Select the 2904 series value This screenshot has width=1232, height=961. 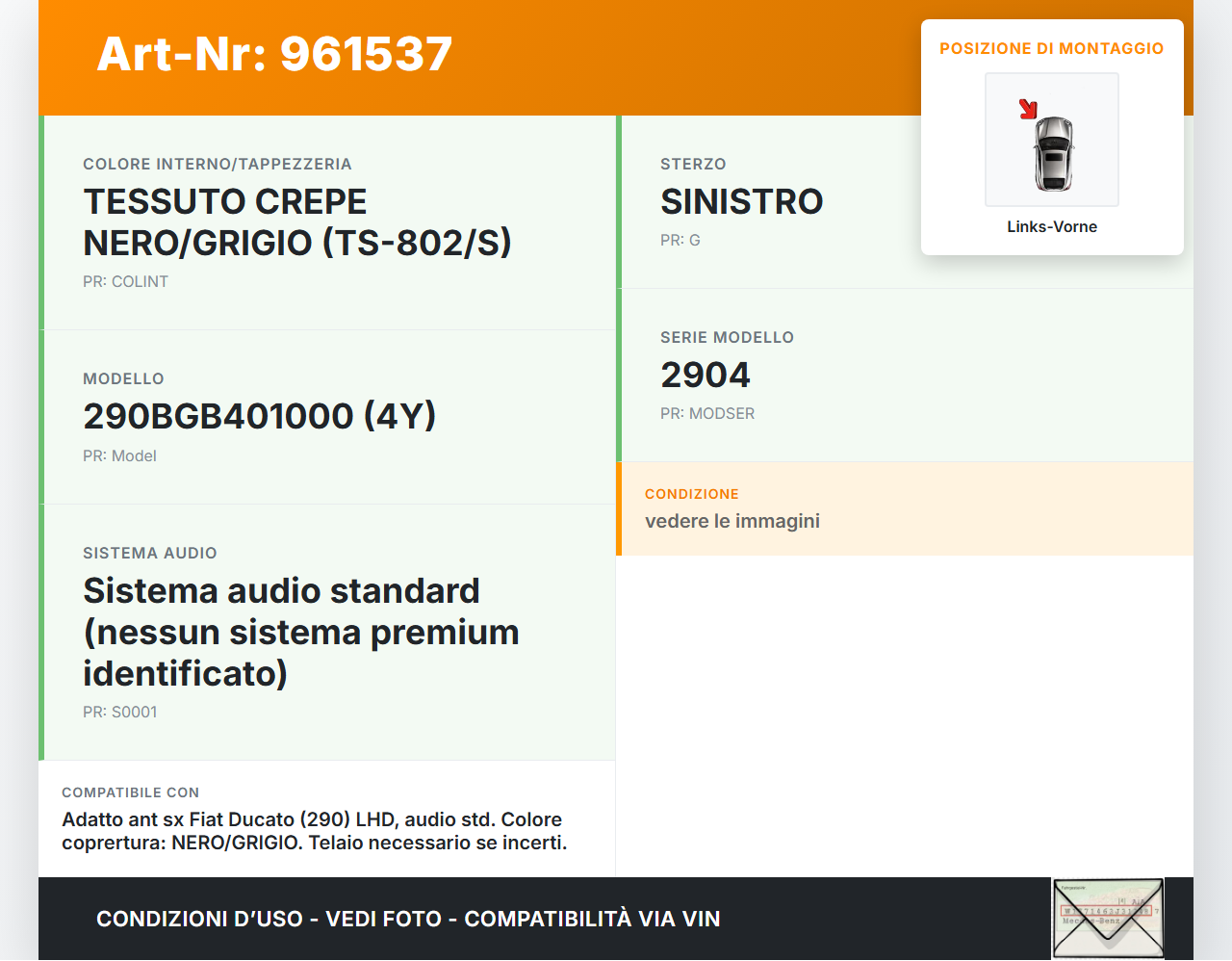706,375
